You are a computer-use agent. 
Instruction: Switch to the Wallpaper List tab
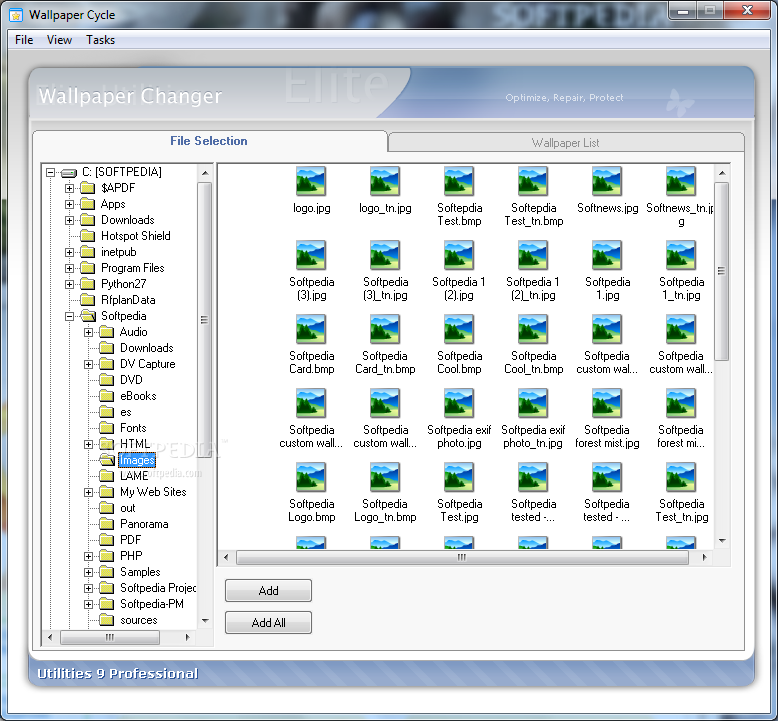pyautogui.click(x=566, y=143)
